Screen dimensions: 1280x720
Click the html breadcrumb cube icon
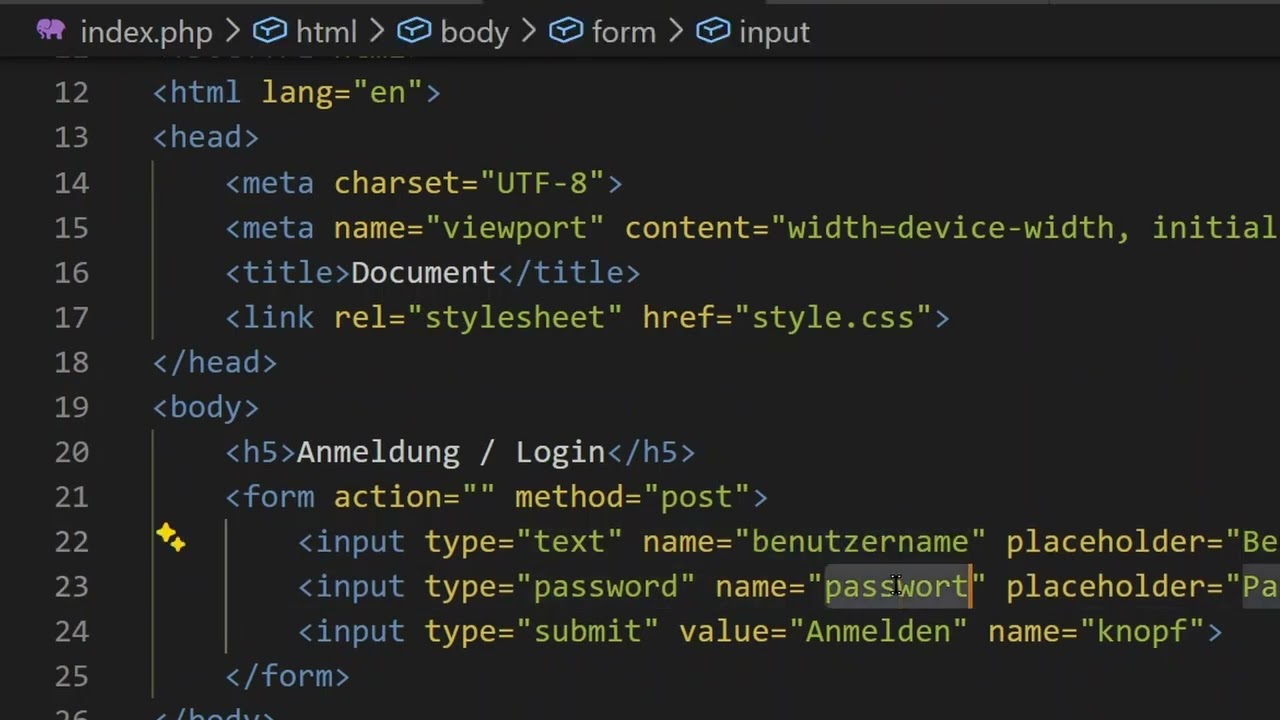269,31
